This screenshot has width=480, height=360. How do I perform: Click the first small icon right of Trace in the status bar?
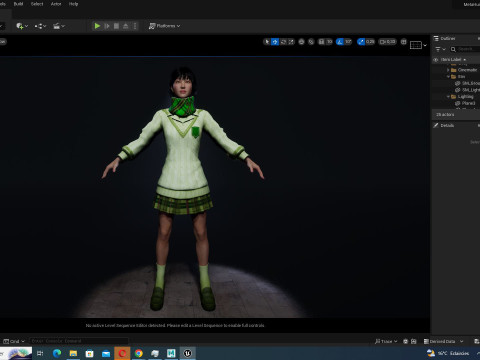406,341
